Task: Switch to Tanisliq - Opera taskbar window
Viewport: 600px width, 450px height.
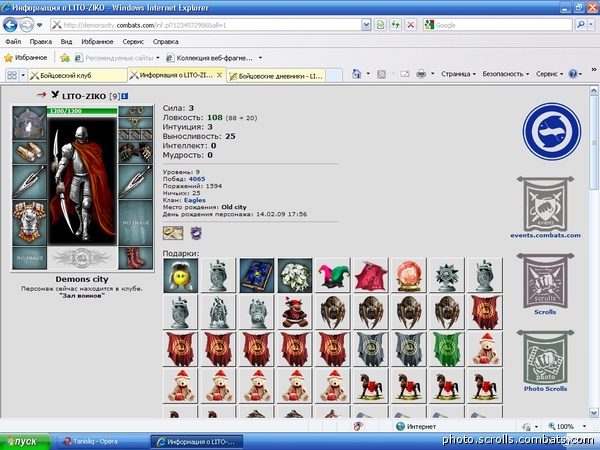Action: click(x=101, y=442)
